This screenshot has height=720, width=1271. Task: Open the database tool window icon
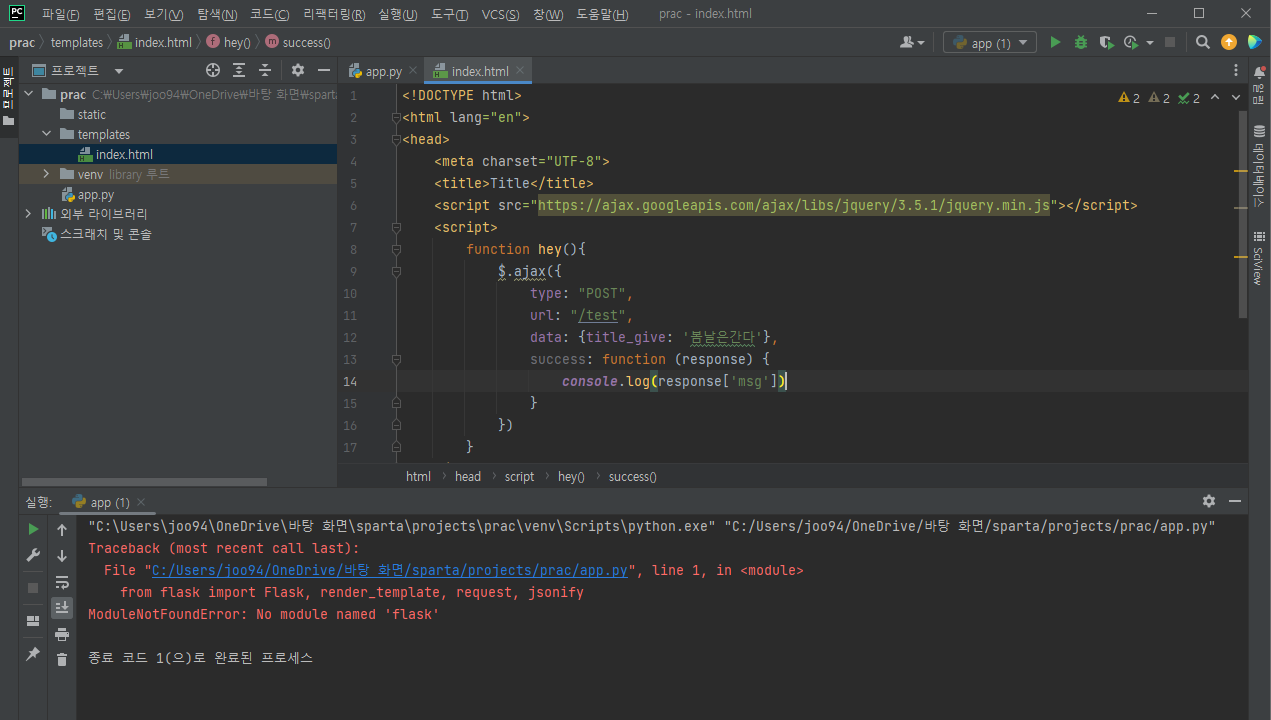click(1259, 132)
